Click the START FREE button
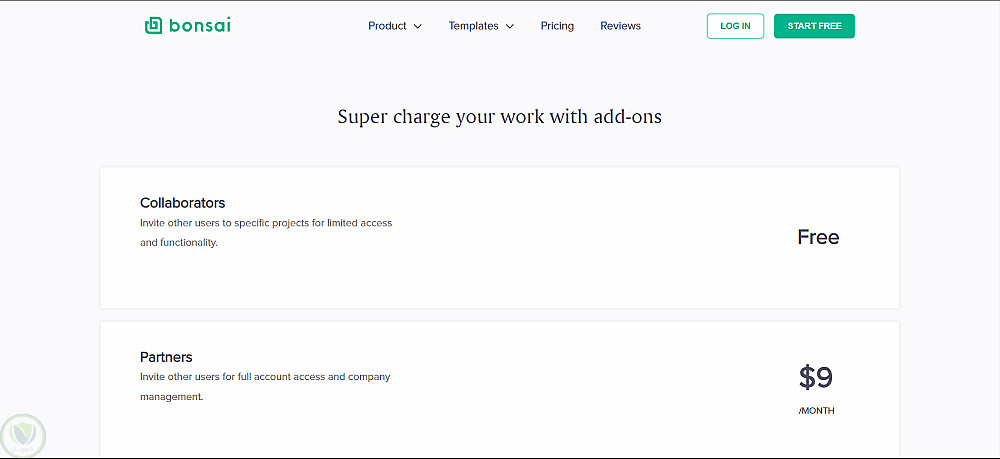The height and width of the screenshot is (459, 1000). [x=814, y=26]
